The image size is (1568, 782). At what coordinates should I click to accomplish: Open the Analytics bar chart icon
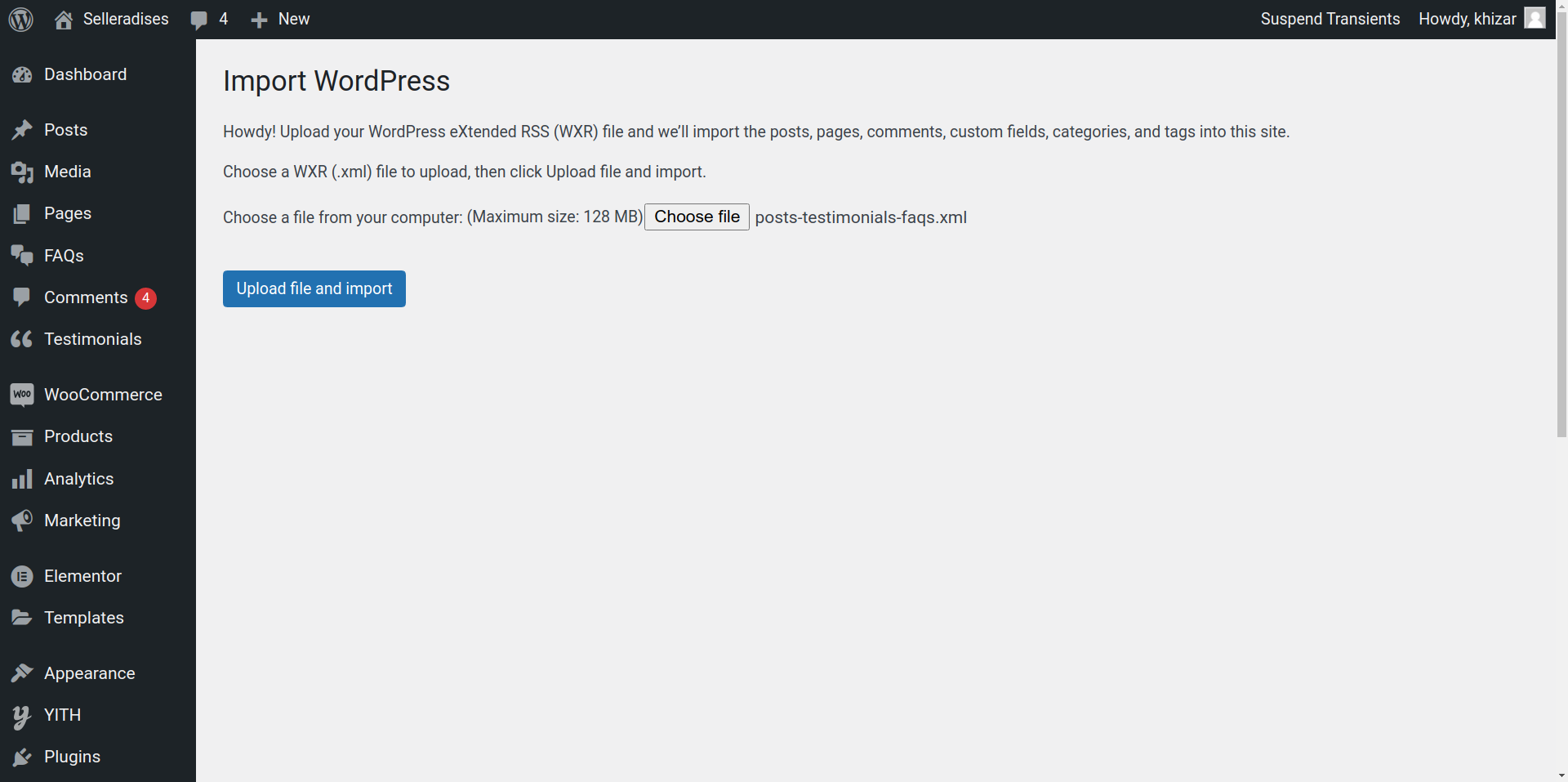tap(22, 479)
